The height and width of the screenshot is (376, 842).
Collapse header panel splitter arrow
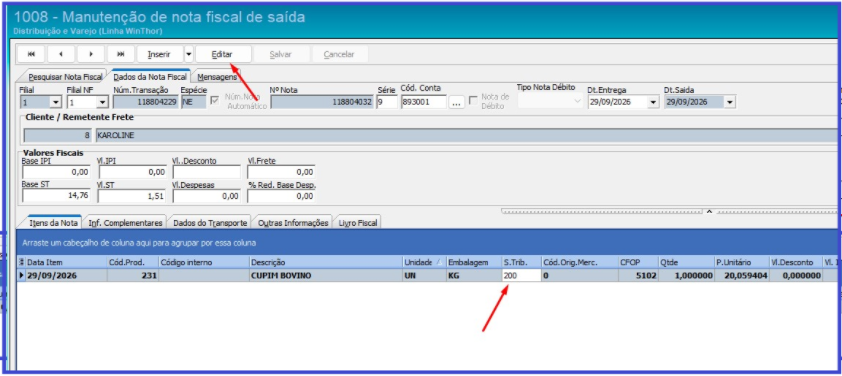point(709,212)
